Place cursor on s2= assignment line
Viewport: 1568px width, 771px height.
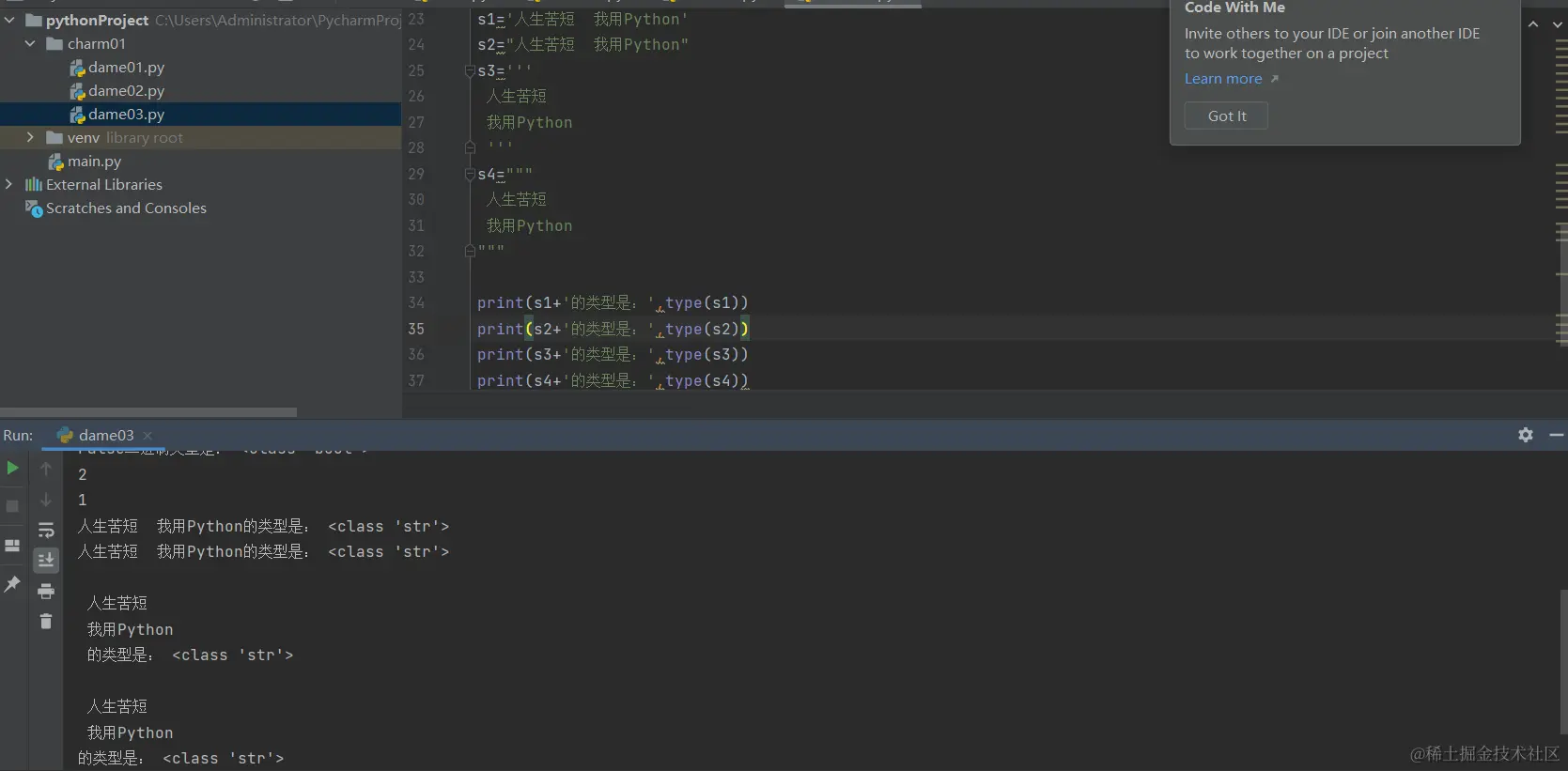point(582,45)
